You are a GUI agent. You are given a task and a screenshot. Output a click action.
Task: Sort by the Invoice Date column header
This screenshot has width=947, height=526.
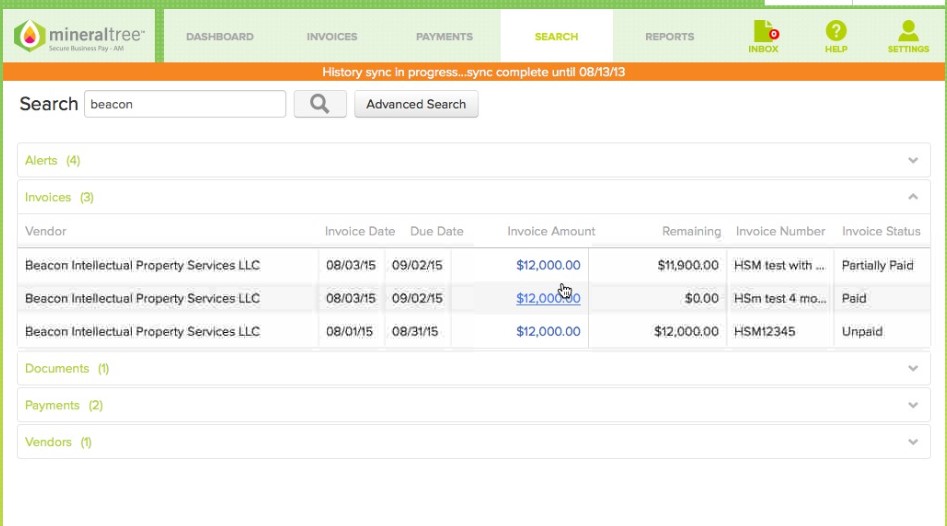point(359,231)
